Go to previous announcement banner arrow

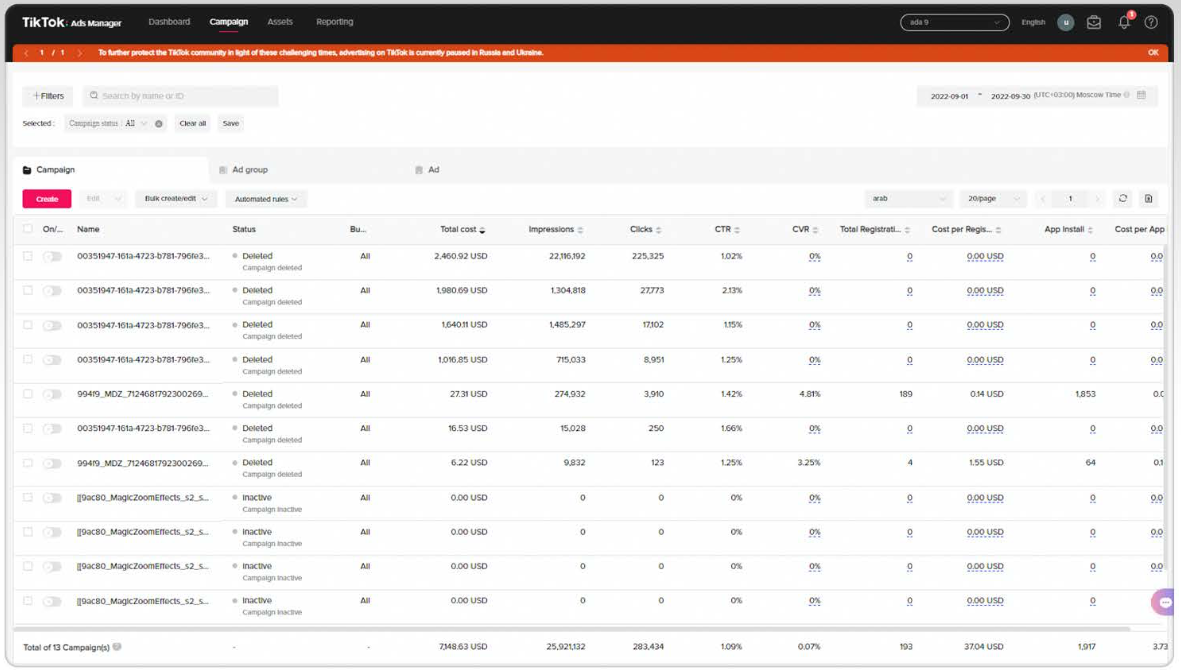point(26,53)
